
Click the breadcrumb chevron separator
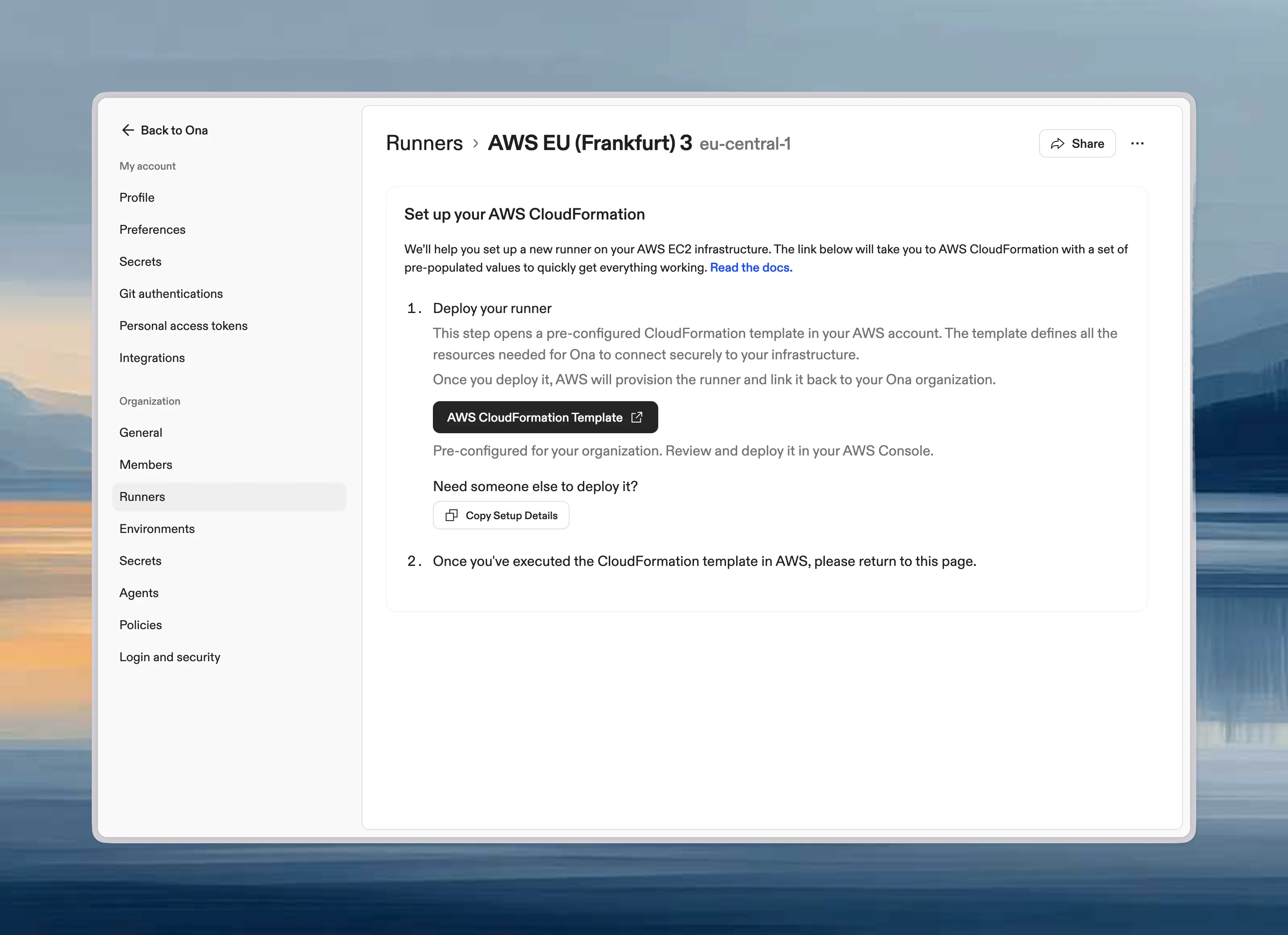point(476,144)
